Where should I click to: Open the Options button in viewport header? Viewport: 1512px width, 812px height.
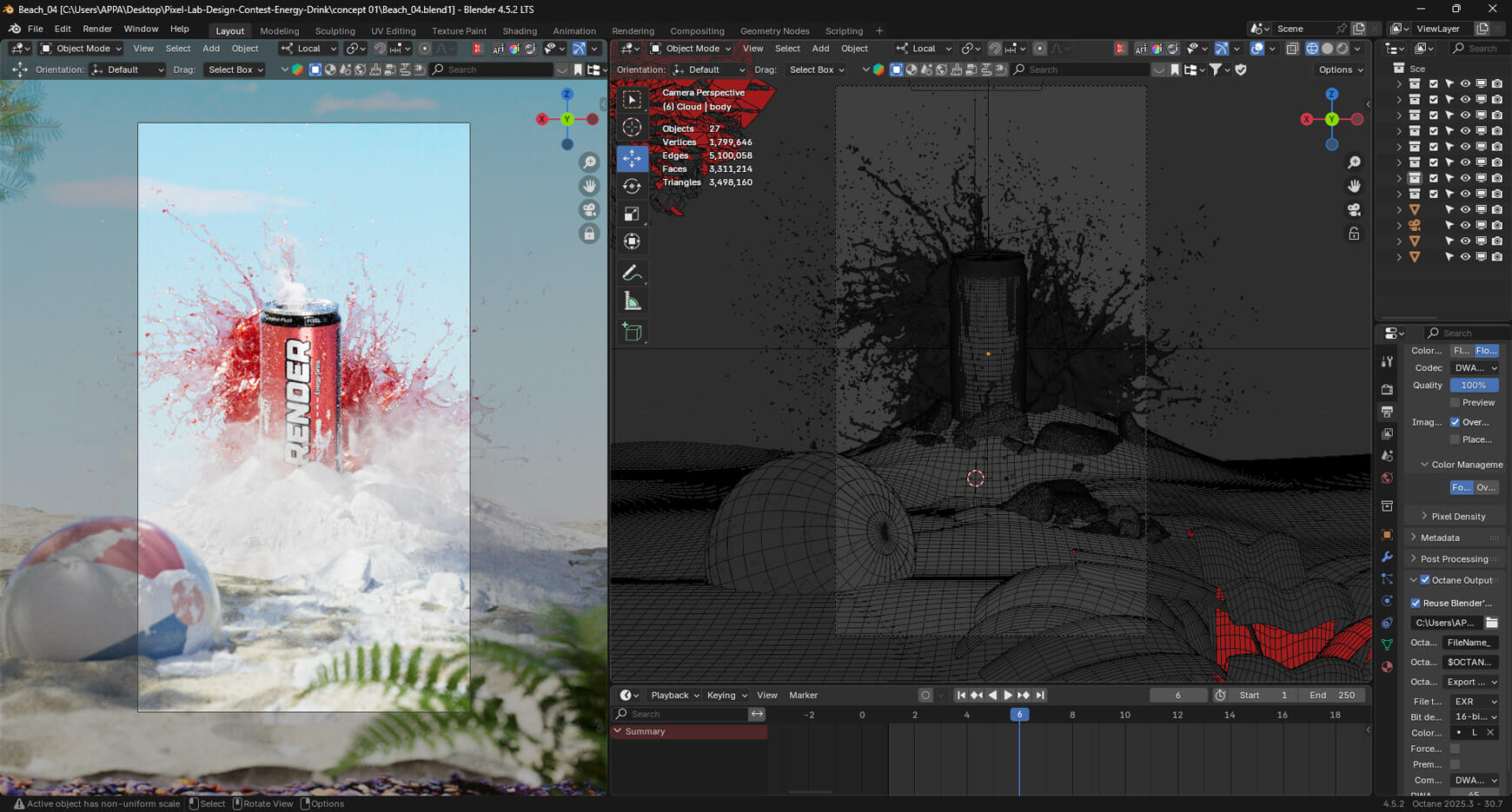click(1340, 69)
